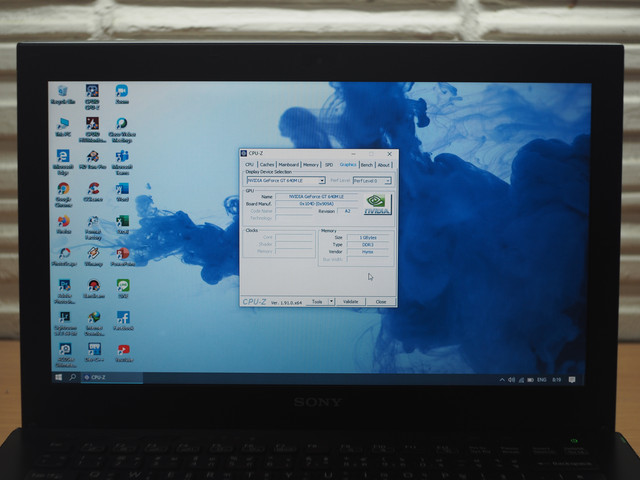Open the green LINE desktop shortcut
The width and height of the screenshot is (640, 480).
(x=123, y=289)
